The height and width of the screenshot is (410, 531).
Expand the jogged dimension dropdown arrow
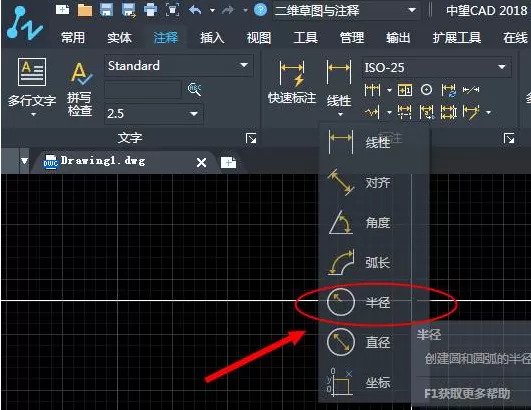click(x=389, y=112)
